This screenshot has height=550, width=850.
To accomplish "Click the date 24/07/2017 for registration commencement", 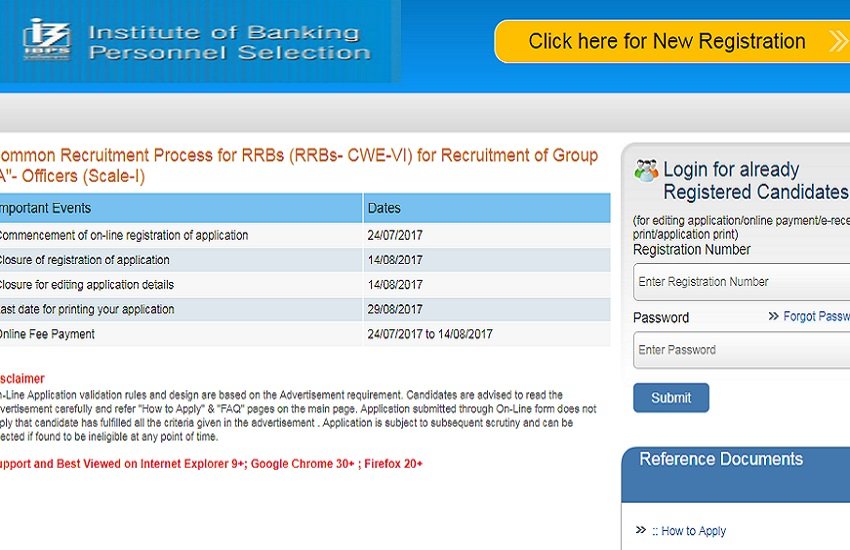I will (395, 235).
